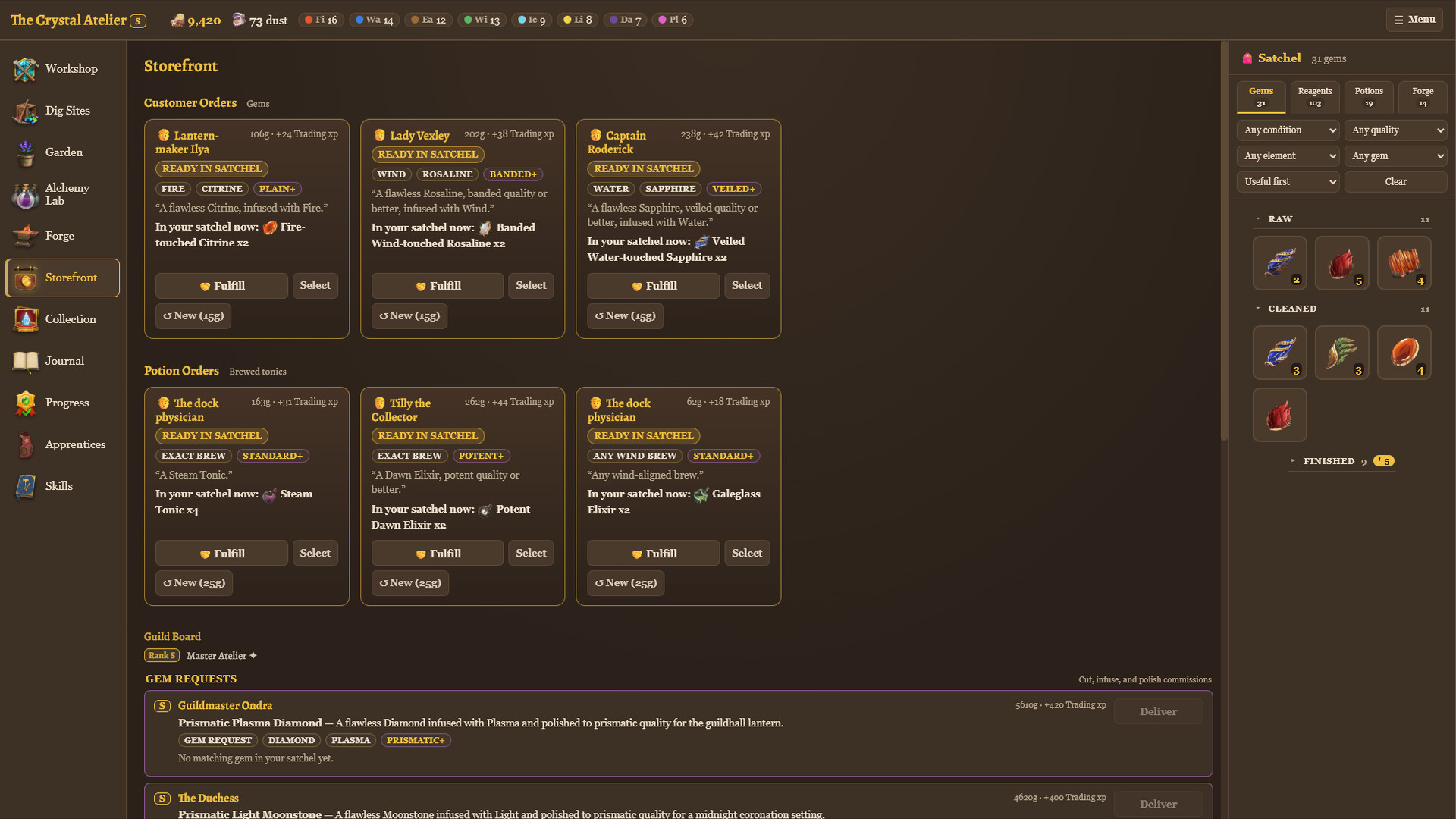Click Select on the Galeglass Elixir order
Viewport: 1456px width, 819px height.
click(747, 554)
